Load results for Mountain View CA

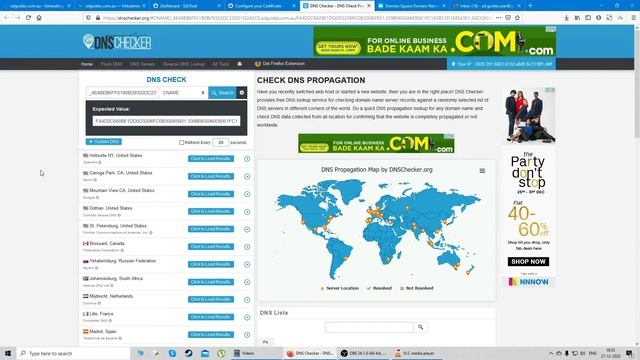coord(211,194)
